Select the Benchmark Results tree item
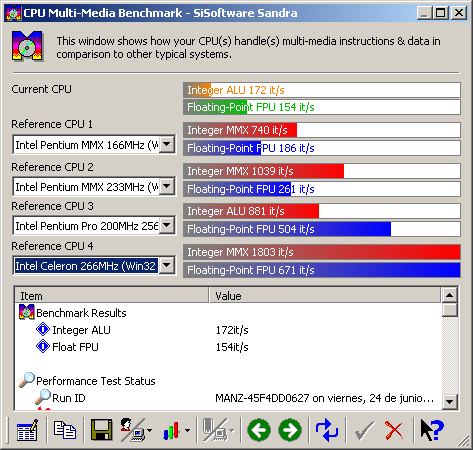Viewport: 473px width, 450px height. tap(81, 313)
